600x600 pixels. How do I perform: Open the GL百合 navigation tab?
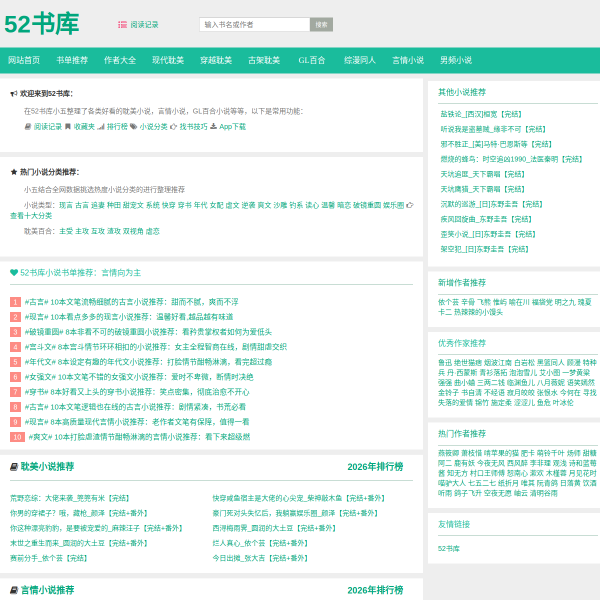tap(312, 60)
